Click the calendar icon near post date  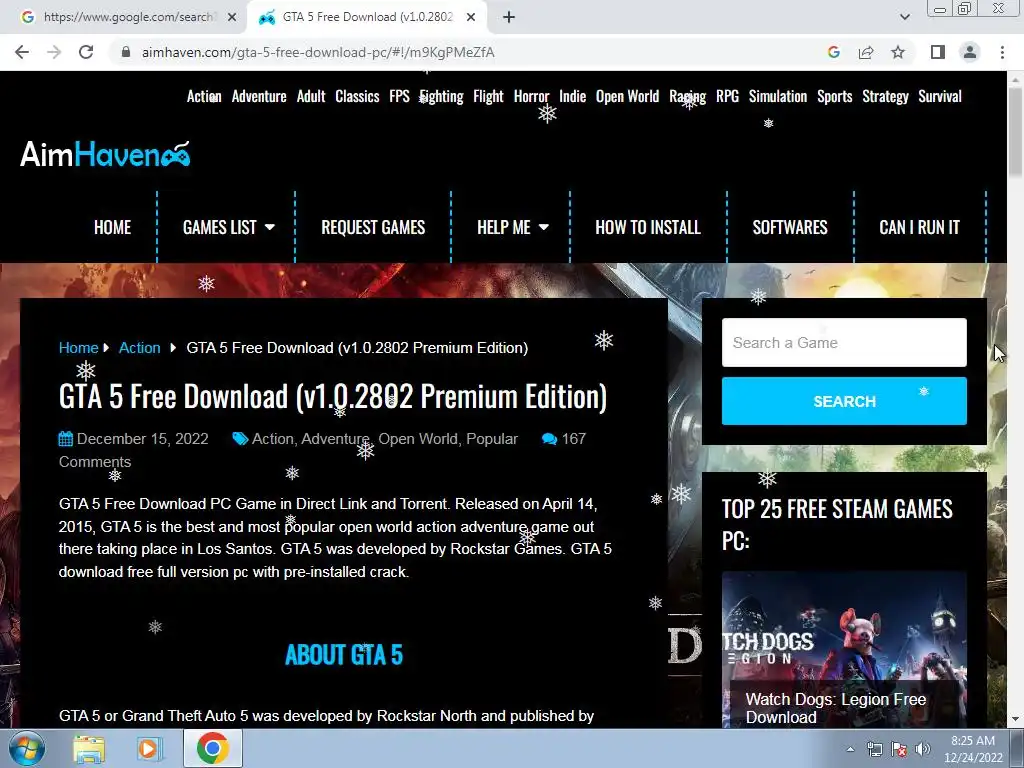tap(65, 439)
